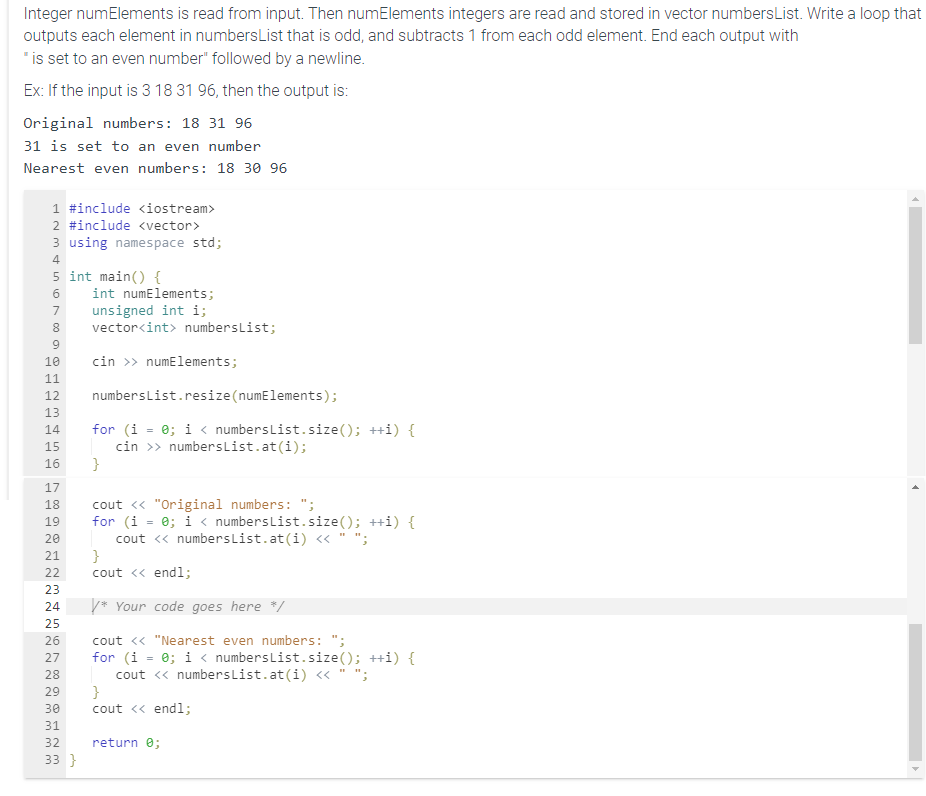
Task: Click the down arrow on the bottom scrollbar
Action: click(x=915, y=770)
